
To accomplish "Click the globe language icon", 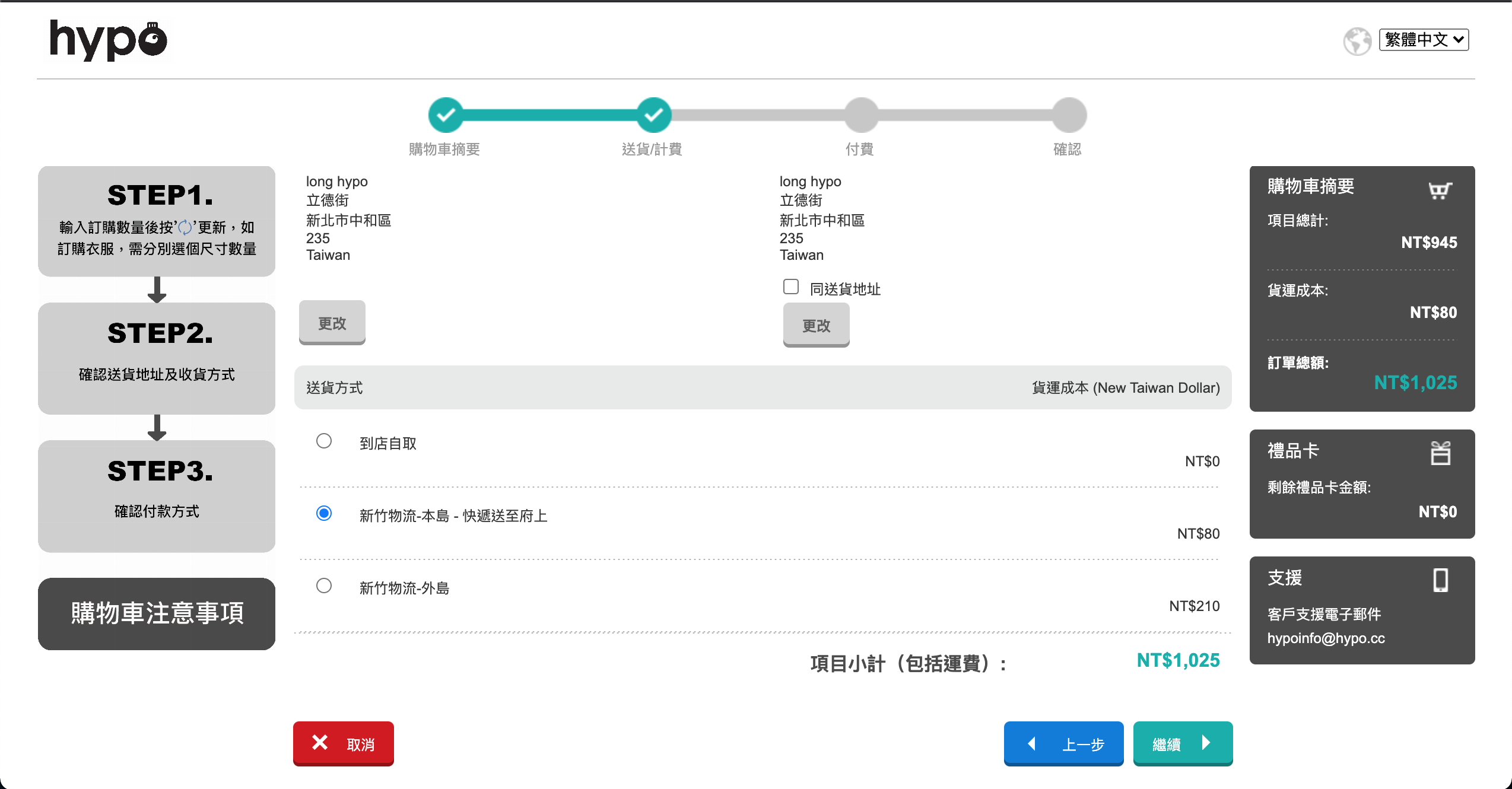I will (1357, 41).
